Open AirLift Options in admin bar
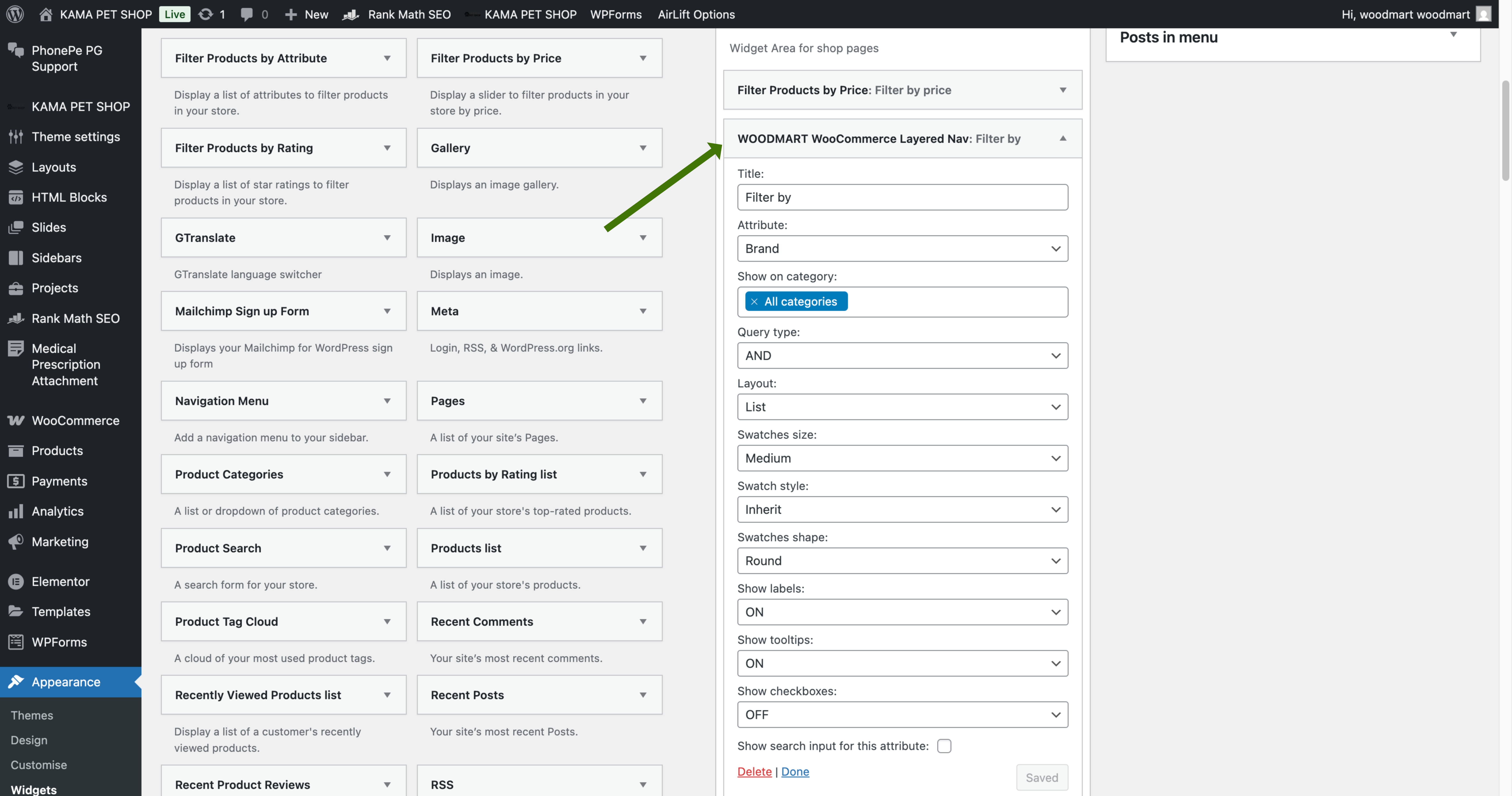The height and width of the screenshot is (796, 1512). click(x=696, y=14)
